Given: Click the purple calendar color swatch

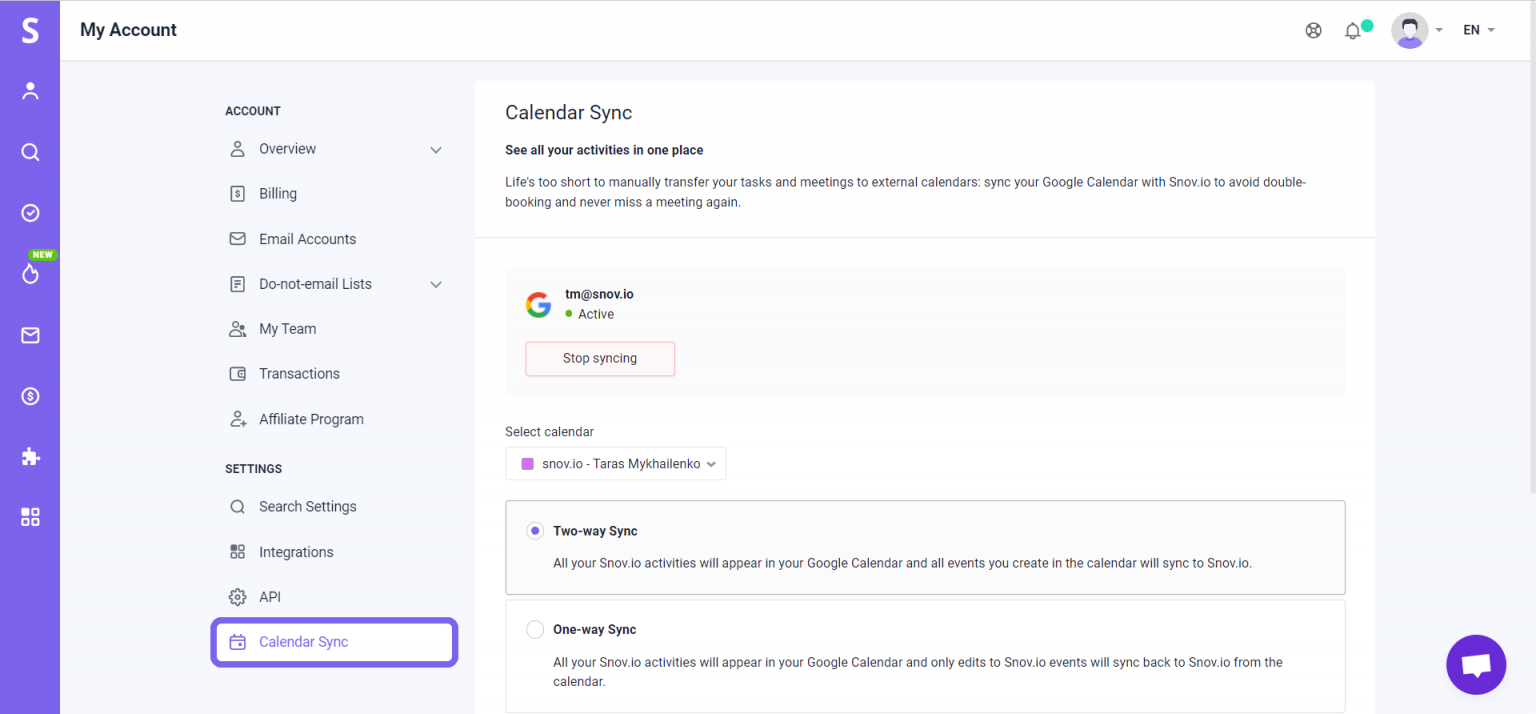Looking at the screenshot, I should pos(527,464).
